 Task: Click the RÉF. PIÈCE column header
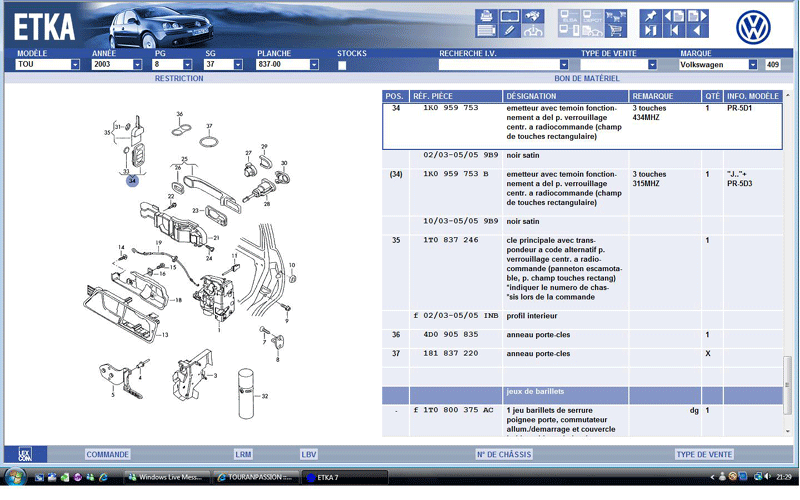(x=456, y=96)
